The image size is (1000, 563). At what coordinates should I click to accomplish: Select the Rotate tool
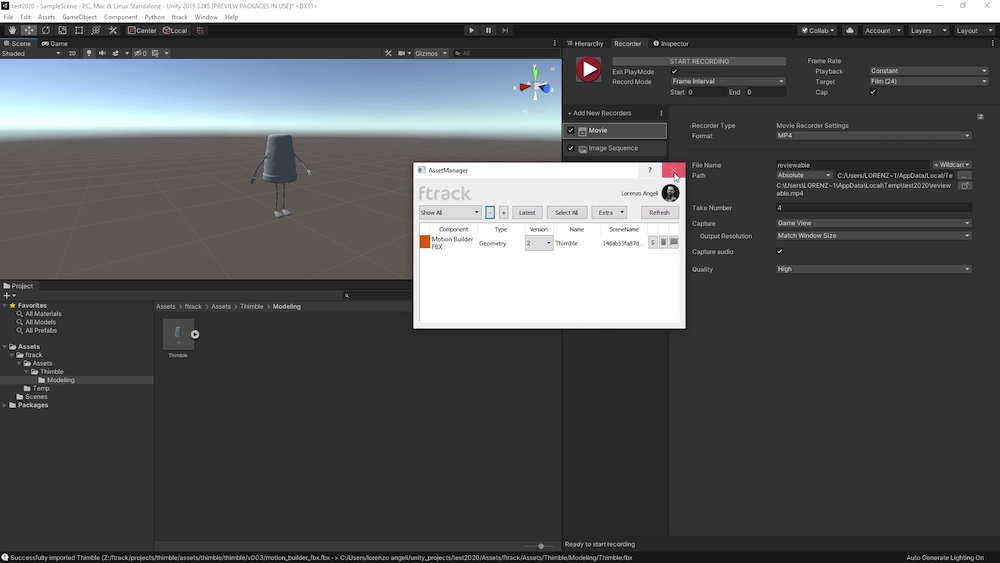click(x=46, y=30)
